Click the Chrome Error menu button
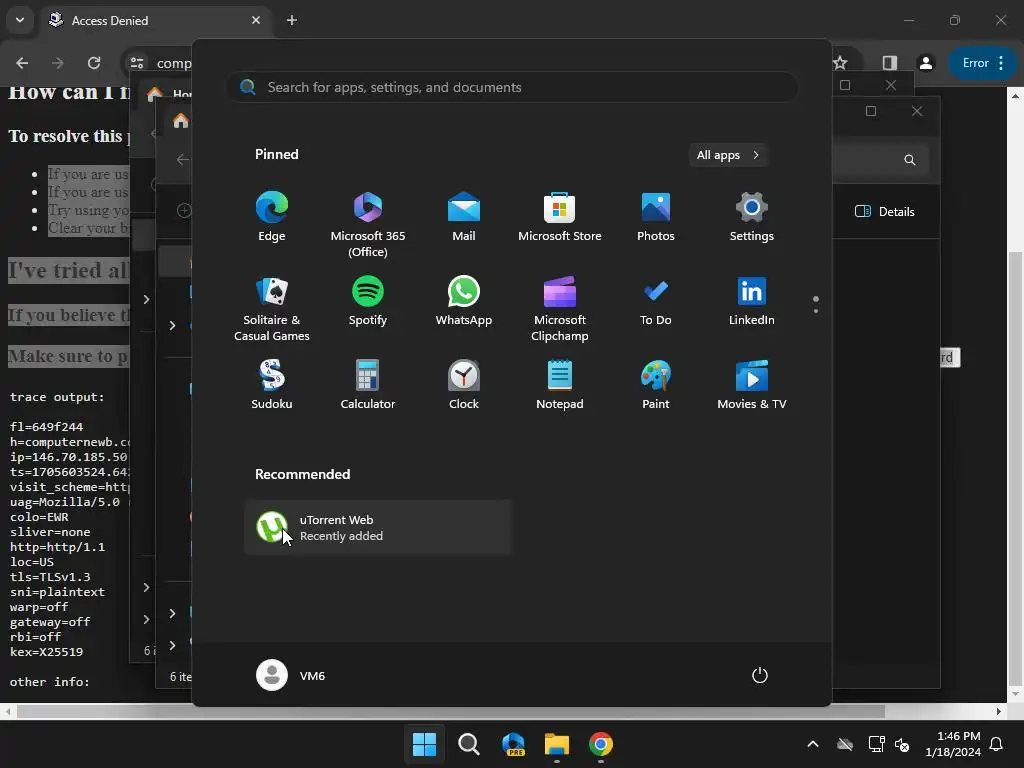 [983, 63]
